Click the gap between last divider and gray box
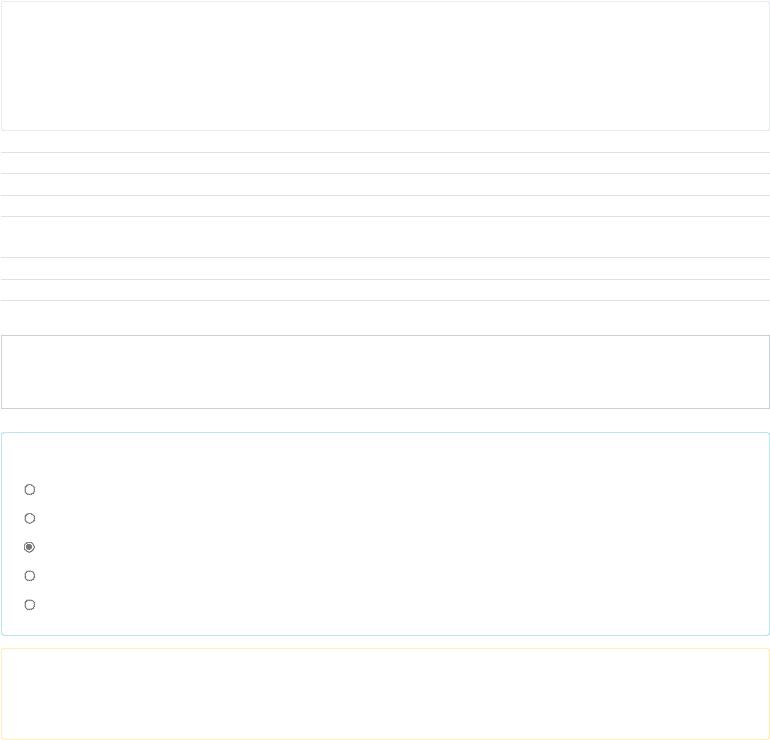The image size is (770, 740). coord(385,318)
